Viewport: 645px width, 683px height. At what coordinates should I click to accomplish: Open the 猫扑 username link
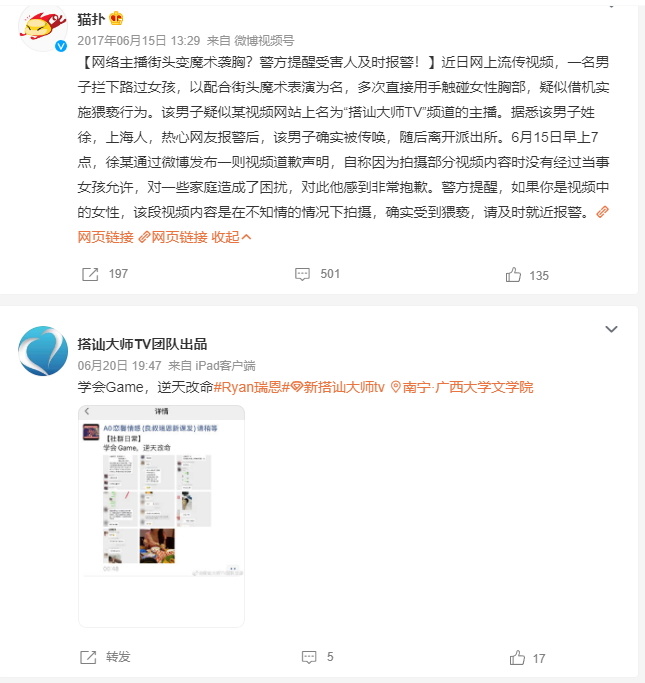tap(91, 19)
